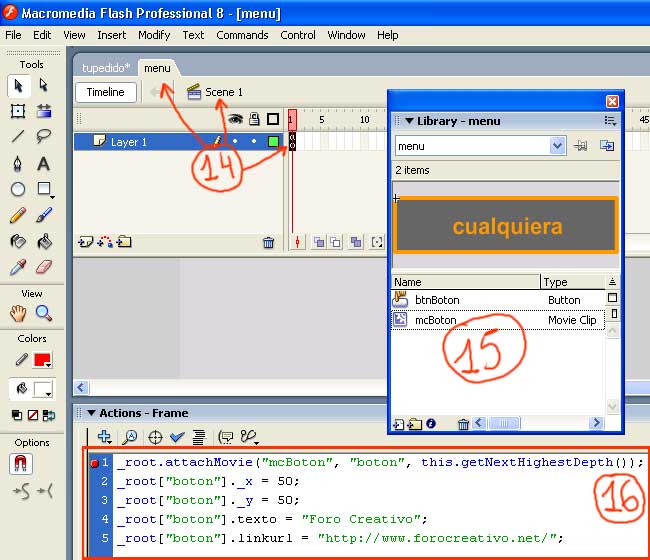Select the Text tool
This screenshot has width=650, height=560.
(44, 164)
